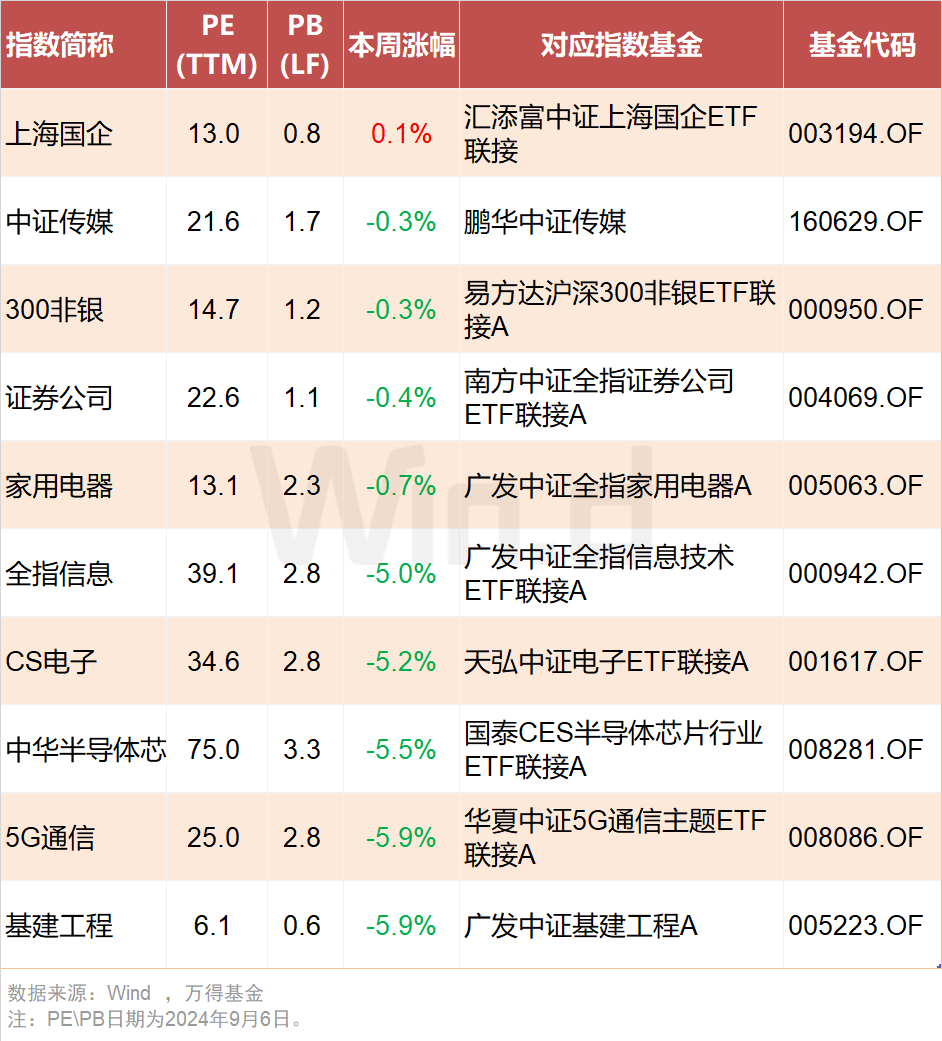Screen dimensions: 942x1041
Task: Select the 对应指数基金 column header
Action: coord(621,45)
